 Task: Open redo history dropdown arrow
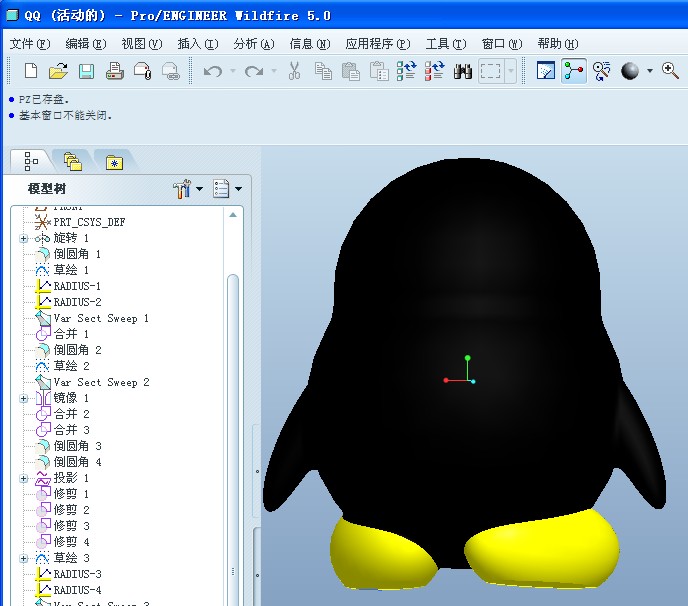click(274, 70)
